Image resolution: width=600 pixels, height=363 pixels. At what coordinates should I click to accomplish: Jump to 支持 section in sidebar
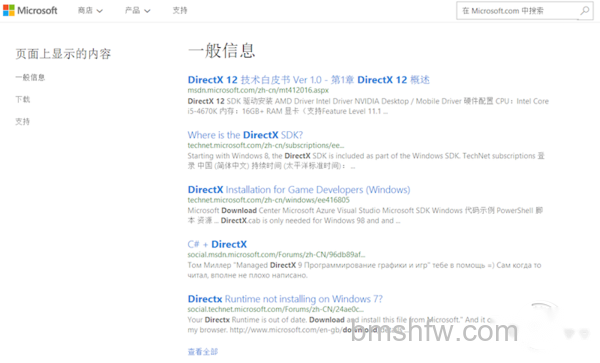23,122
